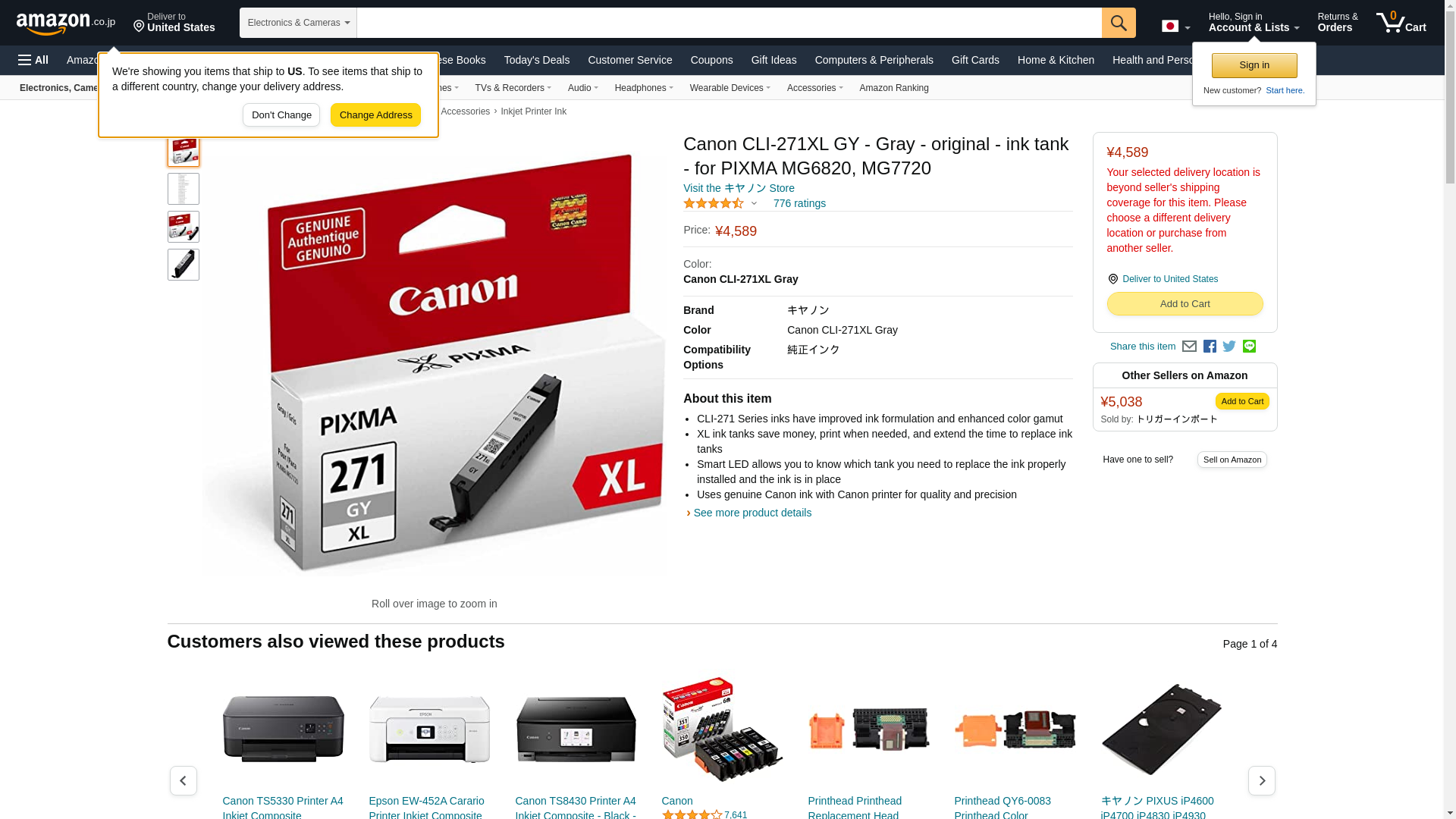Open Today's Deals tab
The image size is (1456, 819).
[536, 60]
